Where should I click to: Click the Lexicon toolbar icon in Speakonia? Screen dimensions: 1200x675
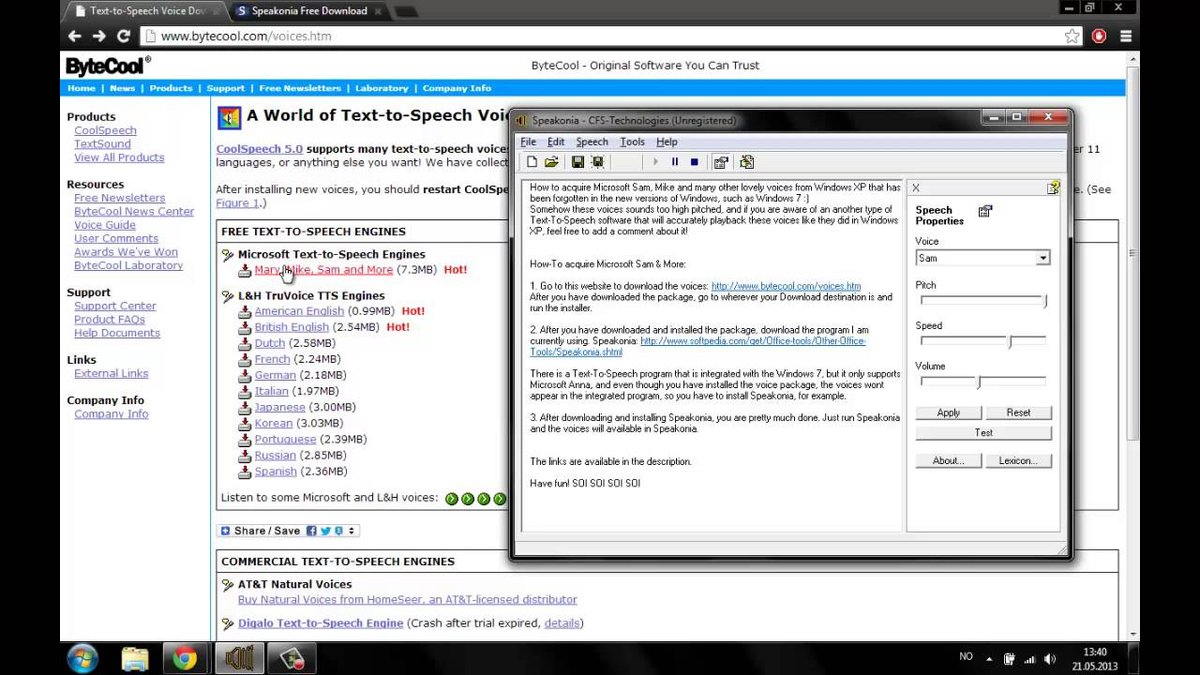coord(747,161)
